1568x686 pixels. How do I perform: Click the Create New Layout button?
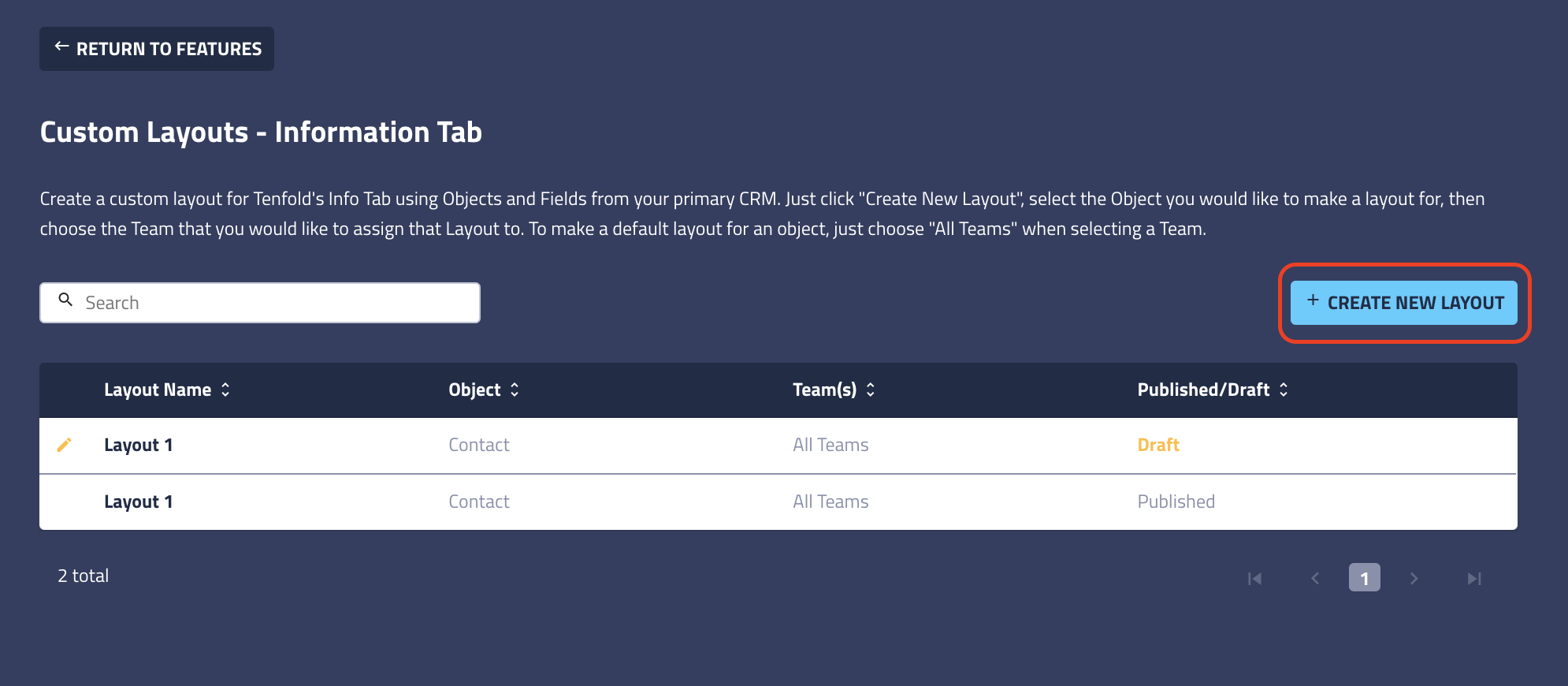pyautogui.click(x=1403, y=303)
